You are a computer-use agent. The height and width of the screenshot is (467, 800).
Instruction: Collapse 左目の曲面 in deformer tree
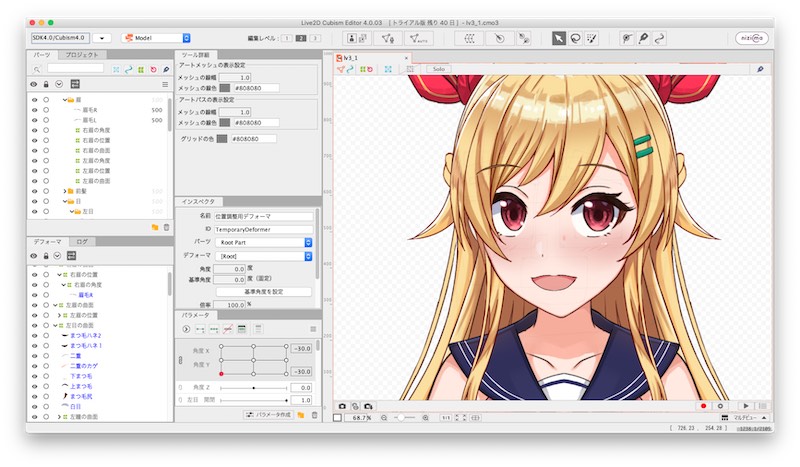coord(55,325)
